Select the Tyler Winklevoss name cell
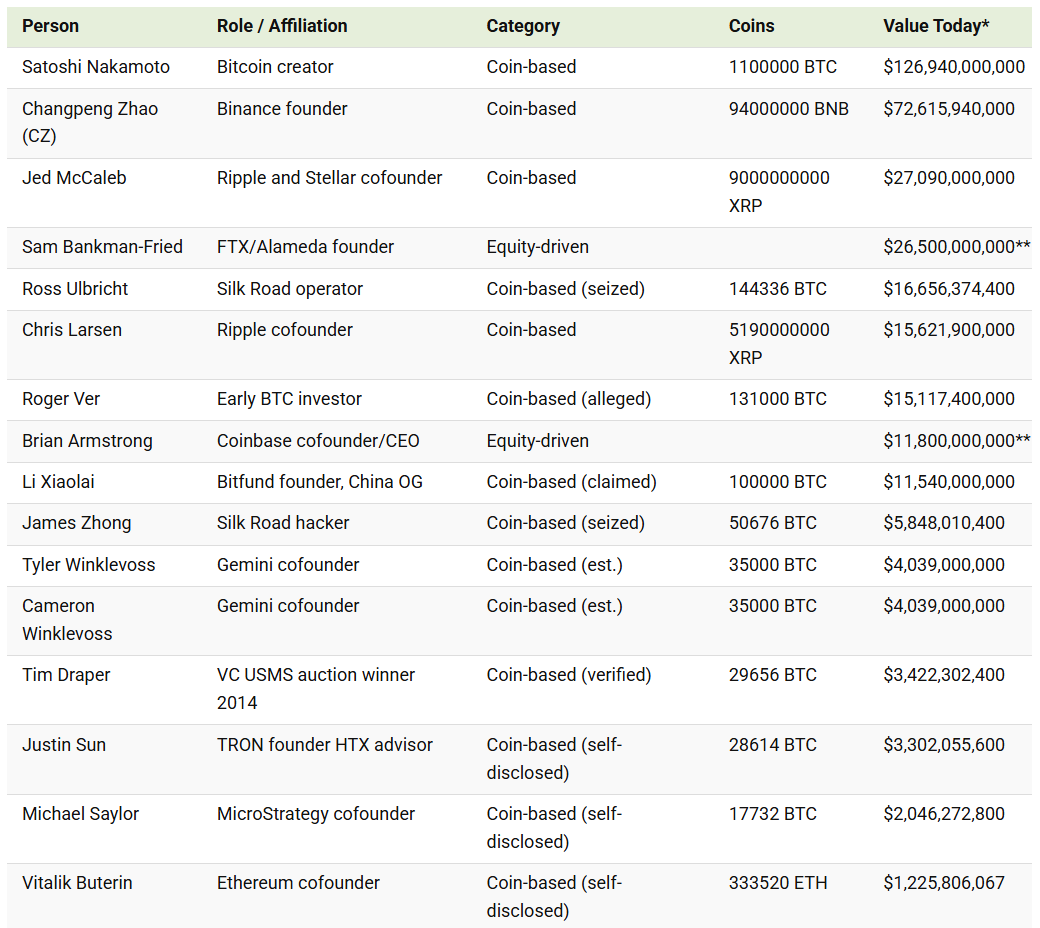 [x=89, y=565]
